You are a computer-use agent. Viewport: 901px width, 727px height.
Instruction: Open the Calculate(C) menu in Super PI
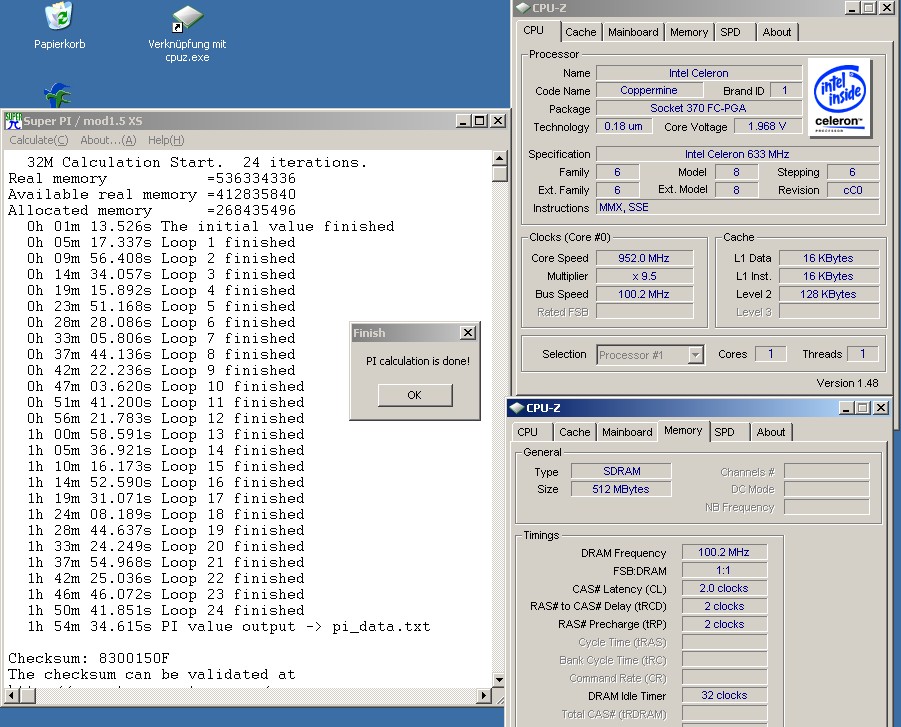click(x=38, y=140)
